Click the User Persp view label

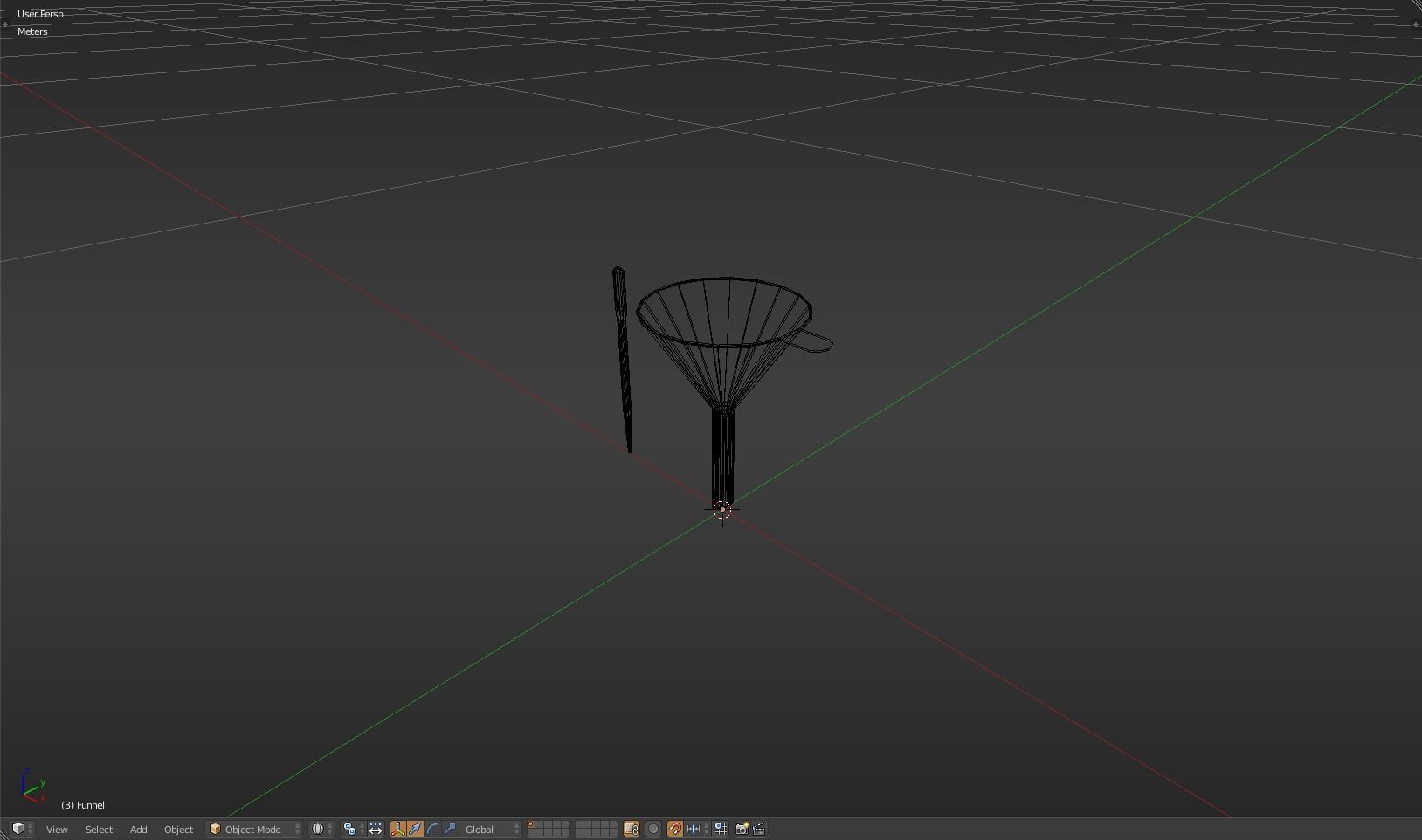pos(40,14)
